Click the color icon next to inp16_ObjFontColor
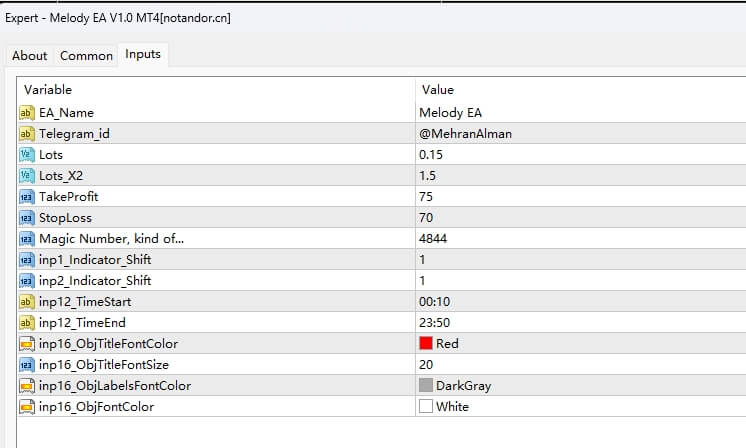This screenshot has width=746, height=448. point(27,407)
